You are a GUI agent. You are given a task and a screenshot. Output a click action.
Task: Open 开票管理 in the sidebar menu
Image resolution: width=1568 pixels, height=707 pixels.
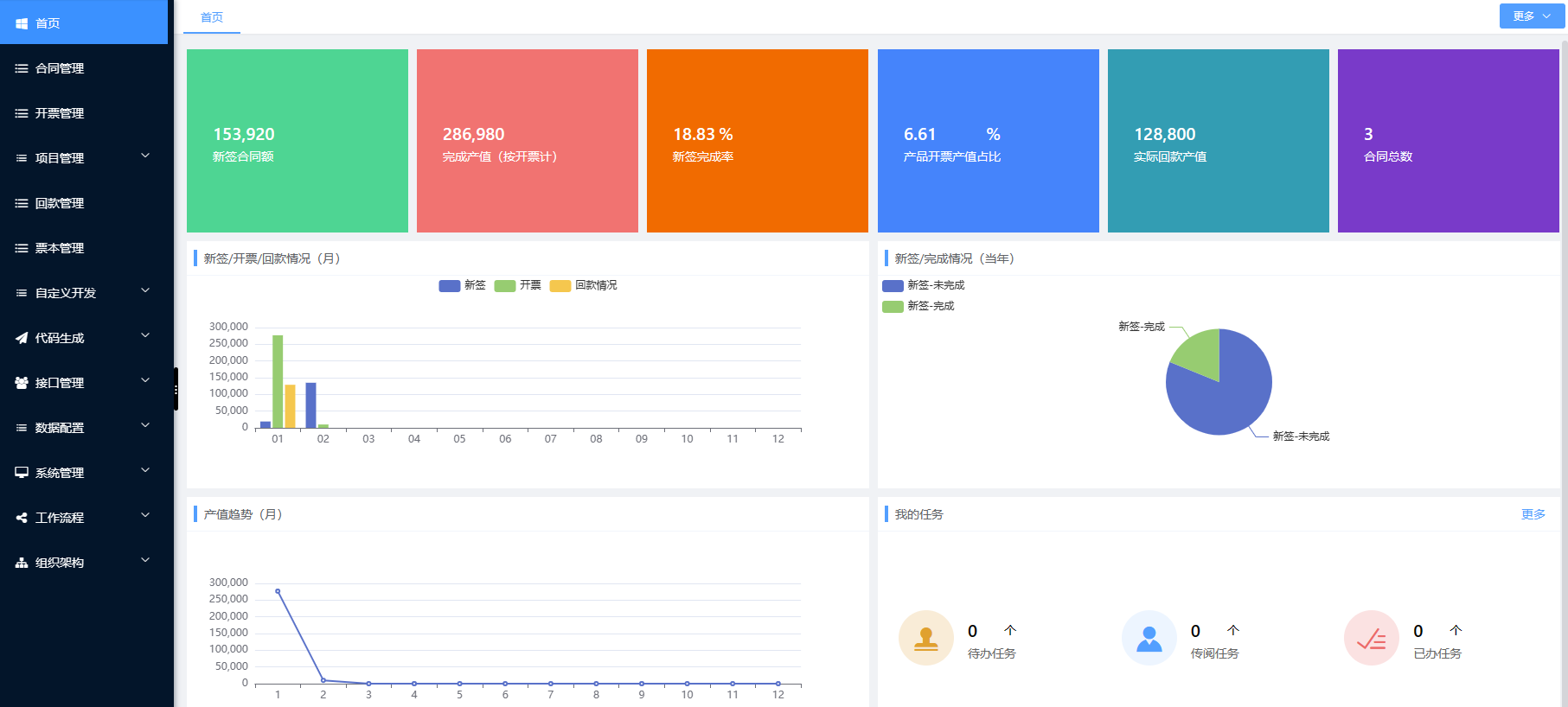click(x=84, y=113)
